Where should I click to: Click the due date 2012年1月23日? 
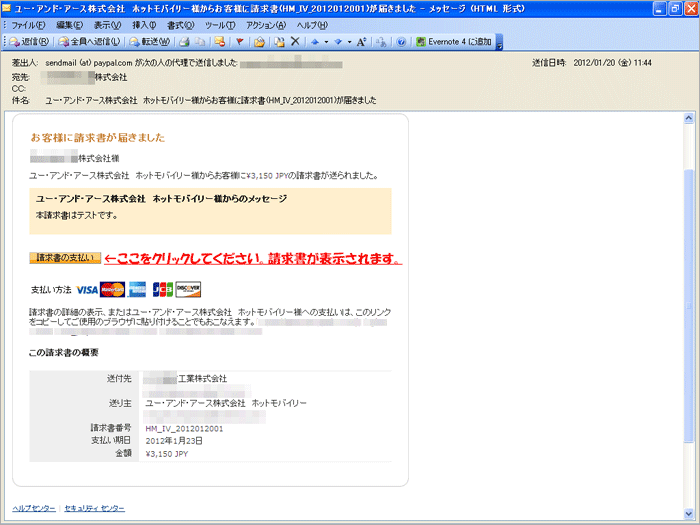click(x=174, y=441)
